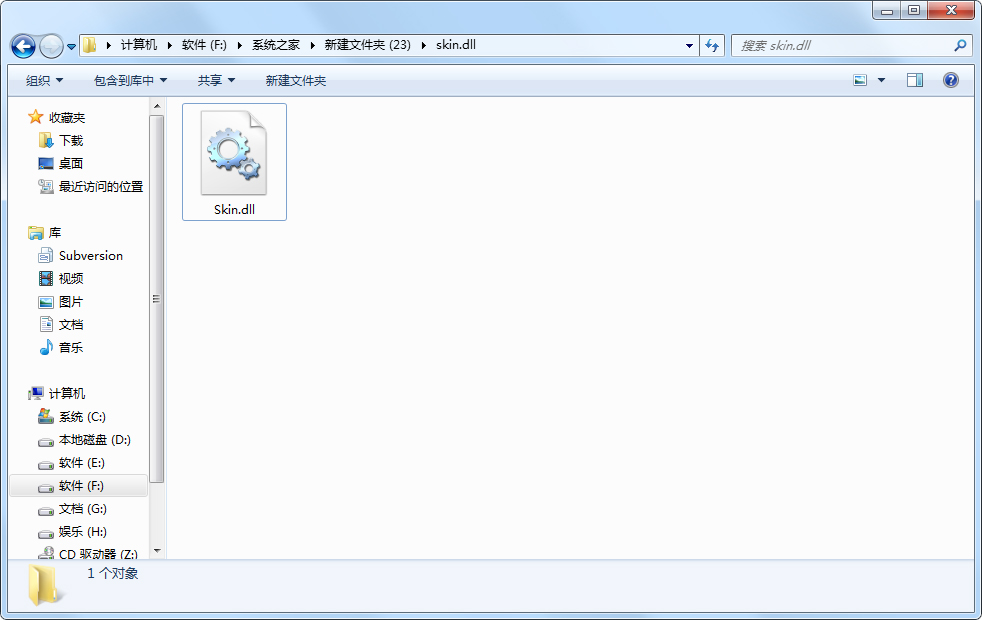This screenshot has width=982, height=620.
Task: Open the Help question mark icon
Action: [x=950, y=80]
